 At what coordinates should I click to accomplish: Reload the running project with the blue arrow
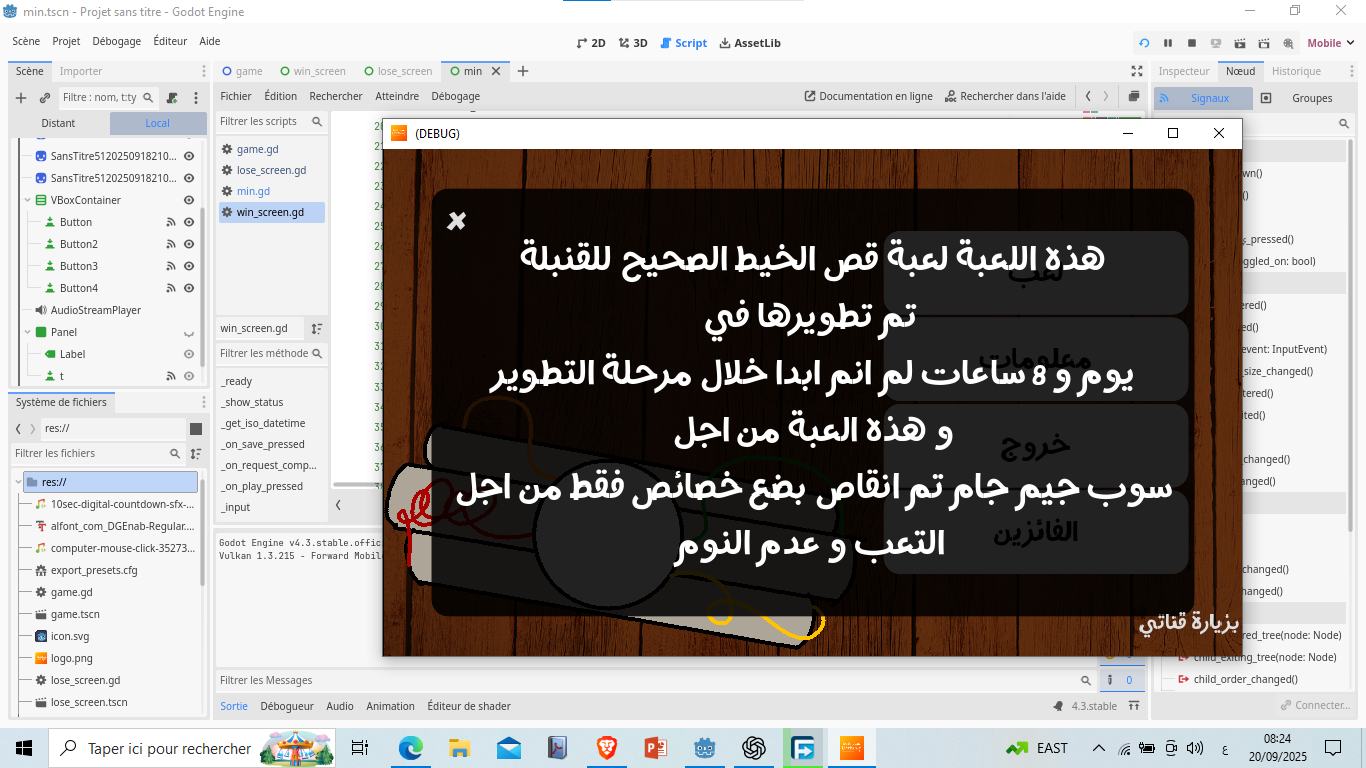point(1144,43)
